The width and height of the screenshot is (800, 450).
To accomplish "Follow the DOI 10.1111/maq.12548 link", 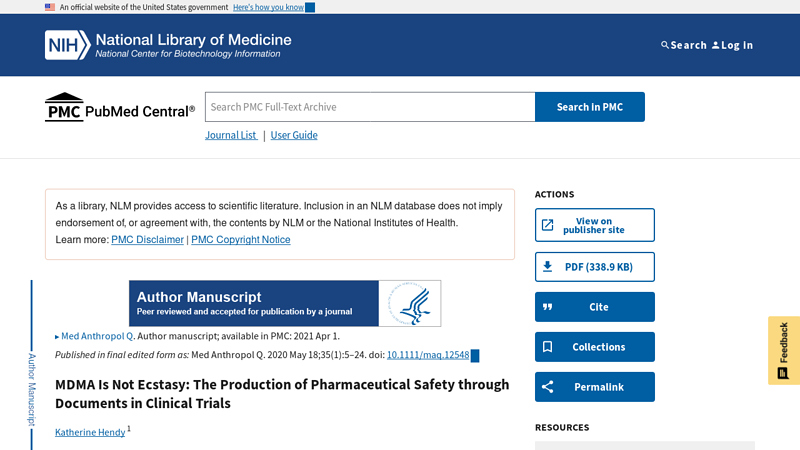I will click(428, 355).
